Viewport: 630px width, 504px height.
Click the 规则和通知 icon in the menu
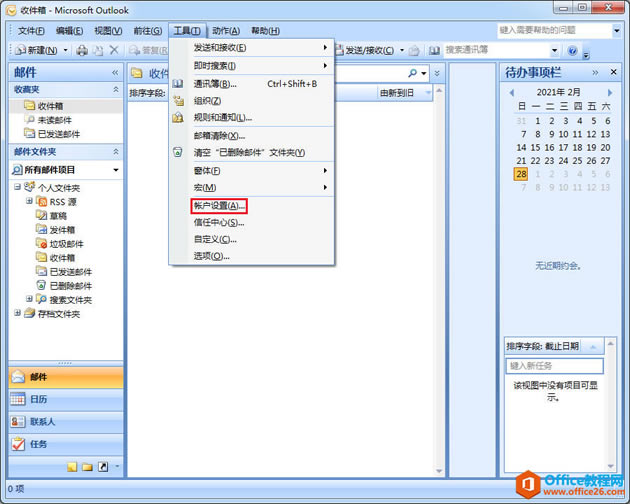point(178,117)
